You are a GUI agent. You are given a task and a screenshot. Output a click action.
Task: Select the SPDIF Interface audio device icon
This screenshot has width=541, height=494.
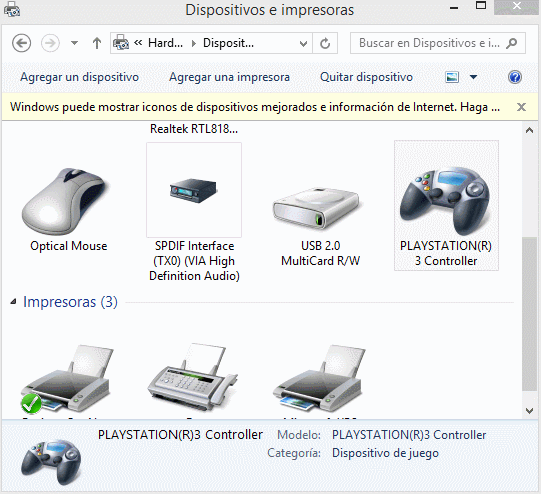coord(194,190)
